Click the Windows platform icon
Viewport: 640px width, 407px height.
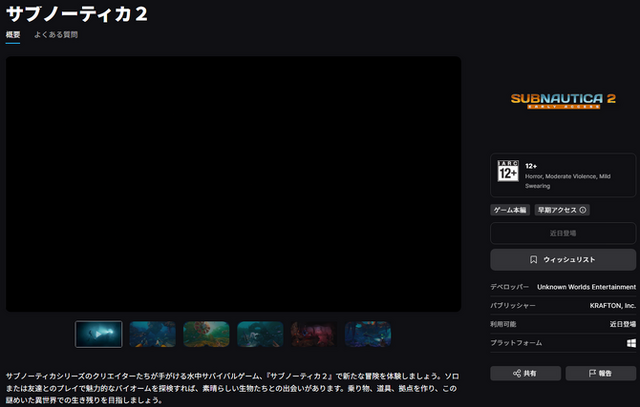click(631, 343)
